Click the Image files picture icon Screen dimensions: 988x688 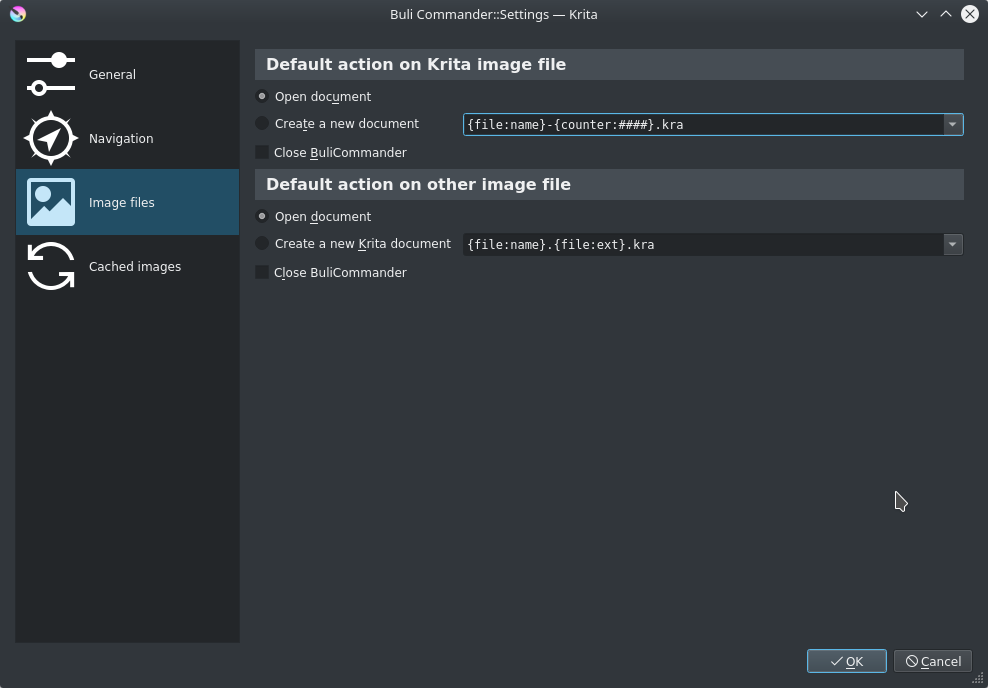pyautogui.click(x=50, y=203)
